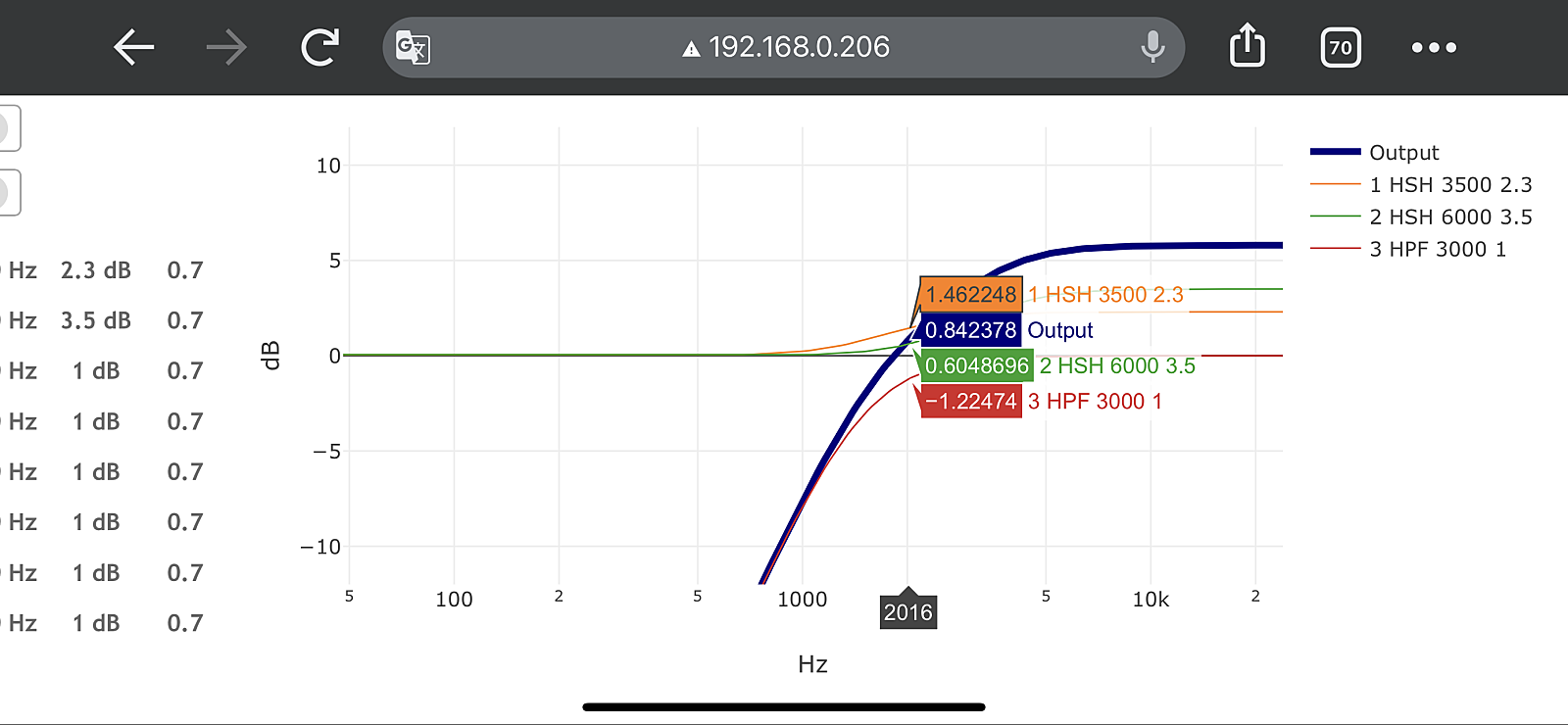The image size is (1568, 725).
Task: Toggle legend entry 1 HSH 3500 2.3
Action: click(1421, 185)
